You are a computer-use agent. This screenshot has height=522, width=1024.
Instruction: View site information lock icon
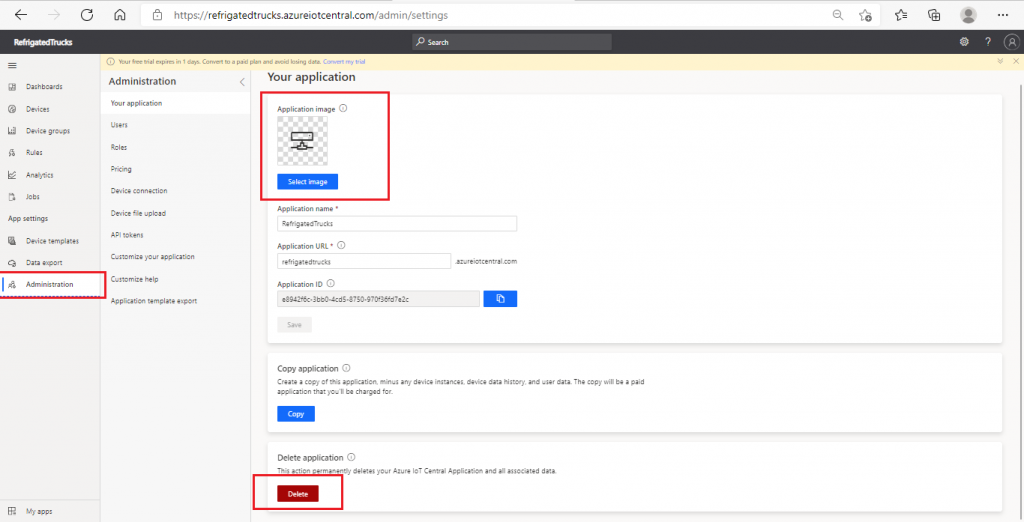coord(157,15)
